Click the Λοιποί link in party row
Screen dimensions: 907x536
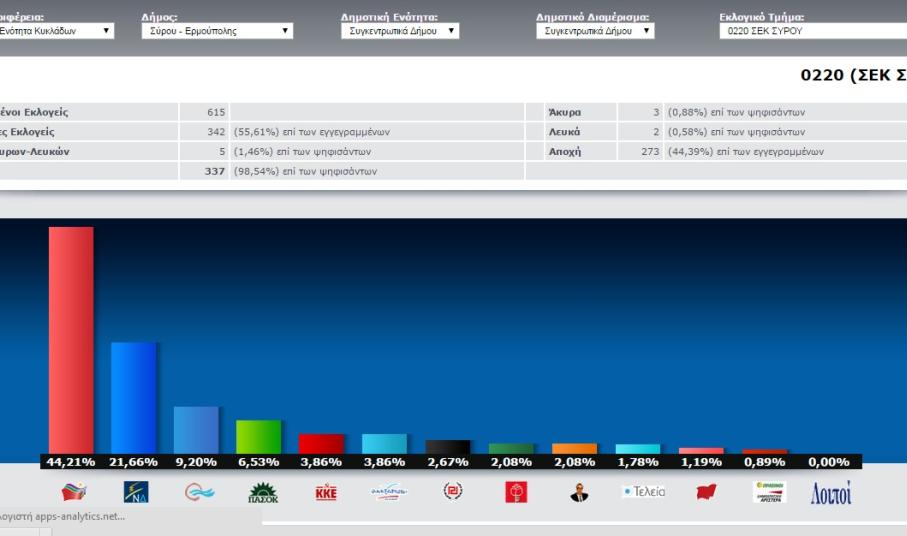pos(831,492)
